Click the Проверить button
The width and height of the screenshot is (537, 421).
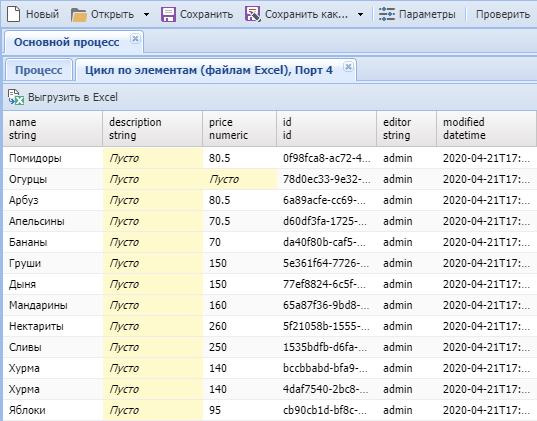pyautogui.click(x=503, y=14)
